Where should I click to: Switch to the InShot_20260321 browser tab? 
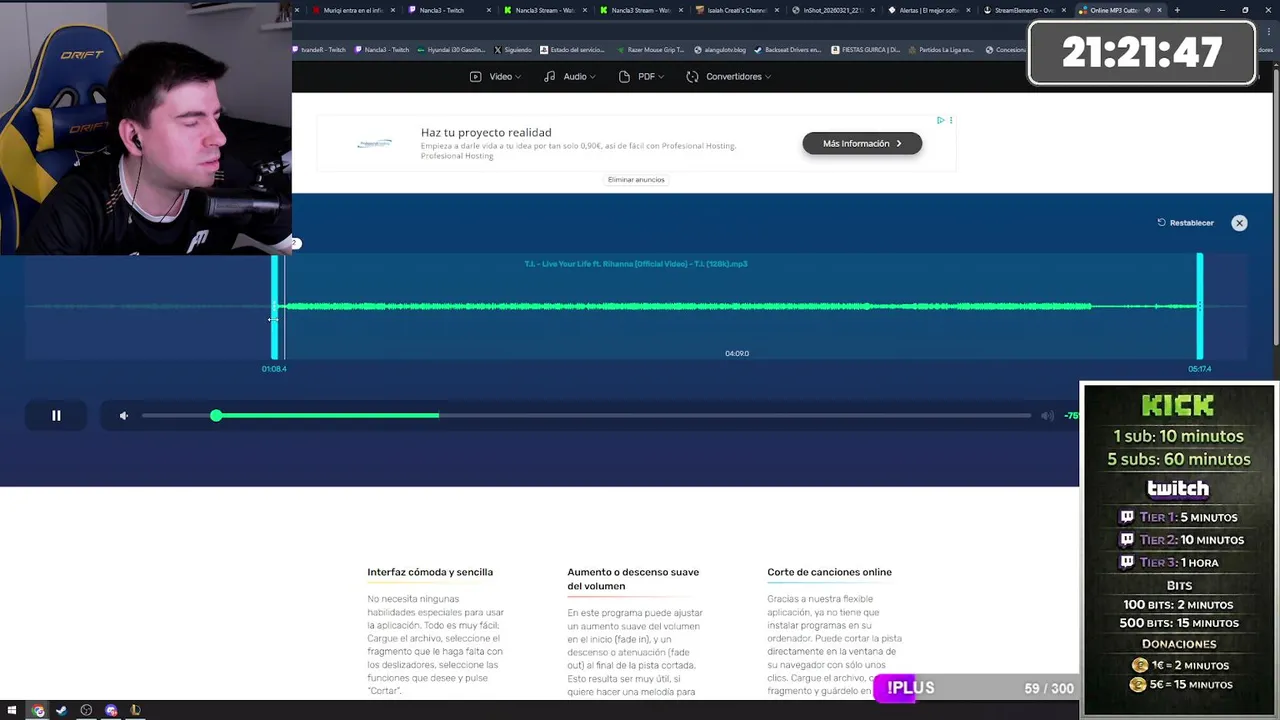tap(832, 10)
